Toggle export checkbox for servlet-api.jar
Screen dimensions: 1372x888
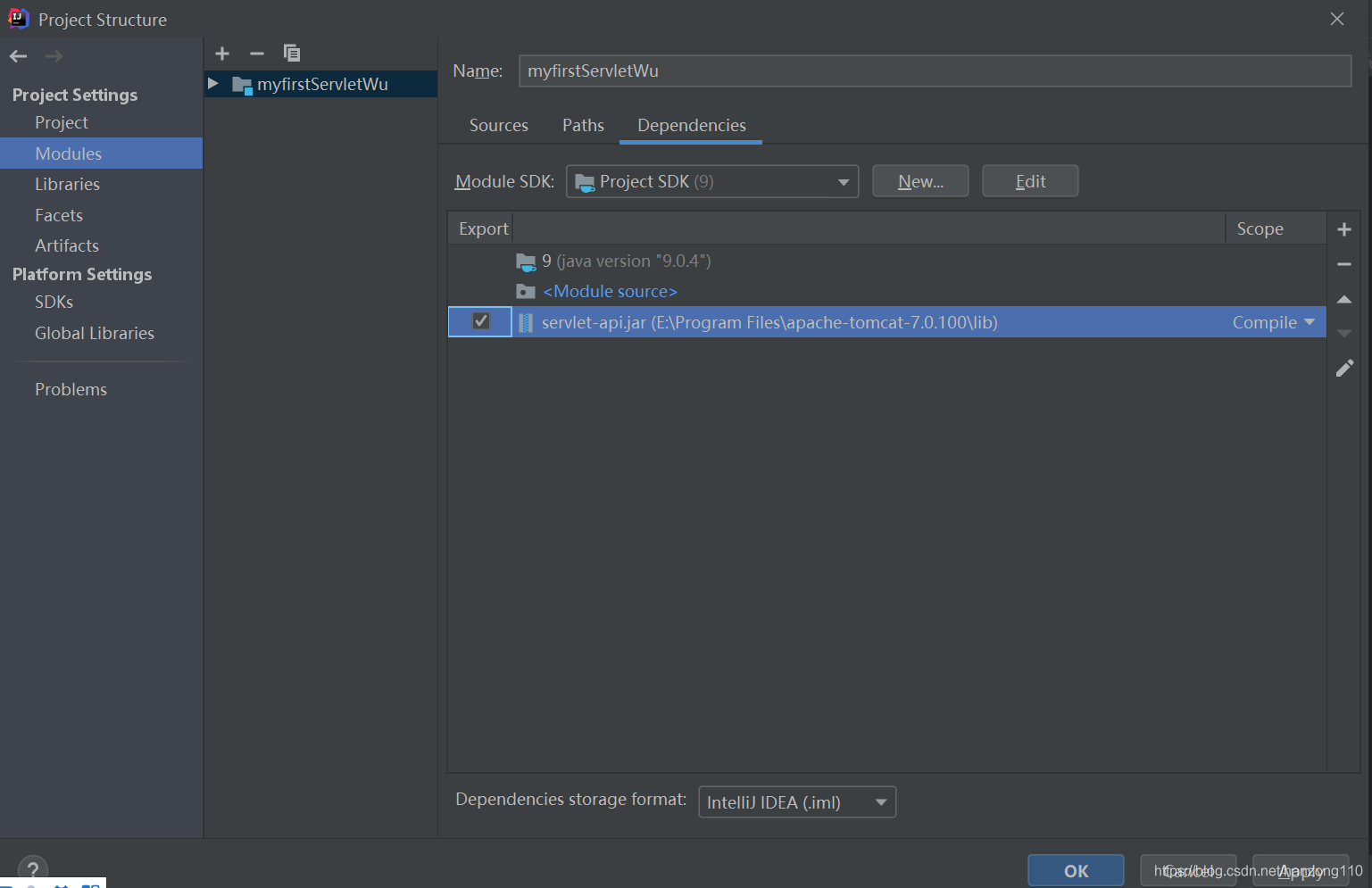[x=480, y=321]
